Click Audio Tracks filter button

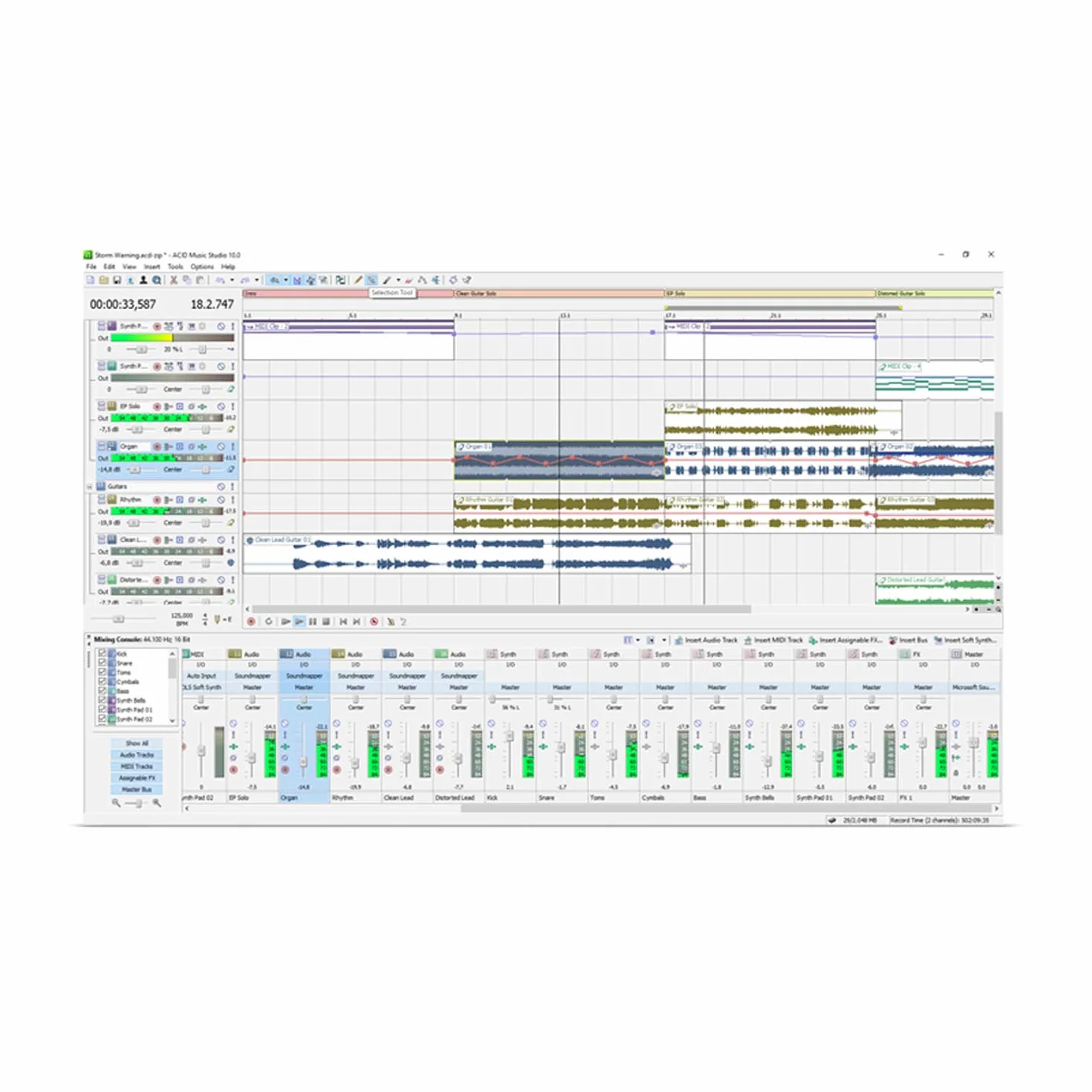tap(137, 755)
